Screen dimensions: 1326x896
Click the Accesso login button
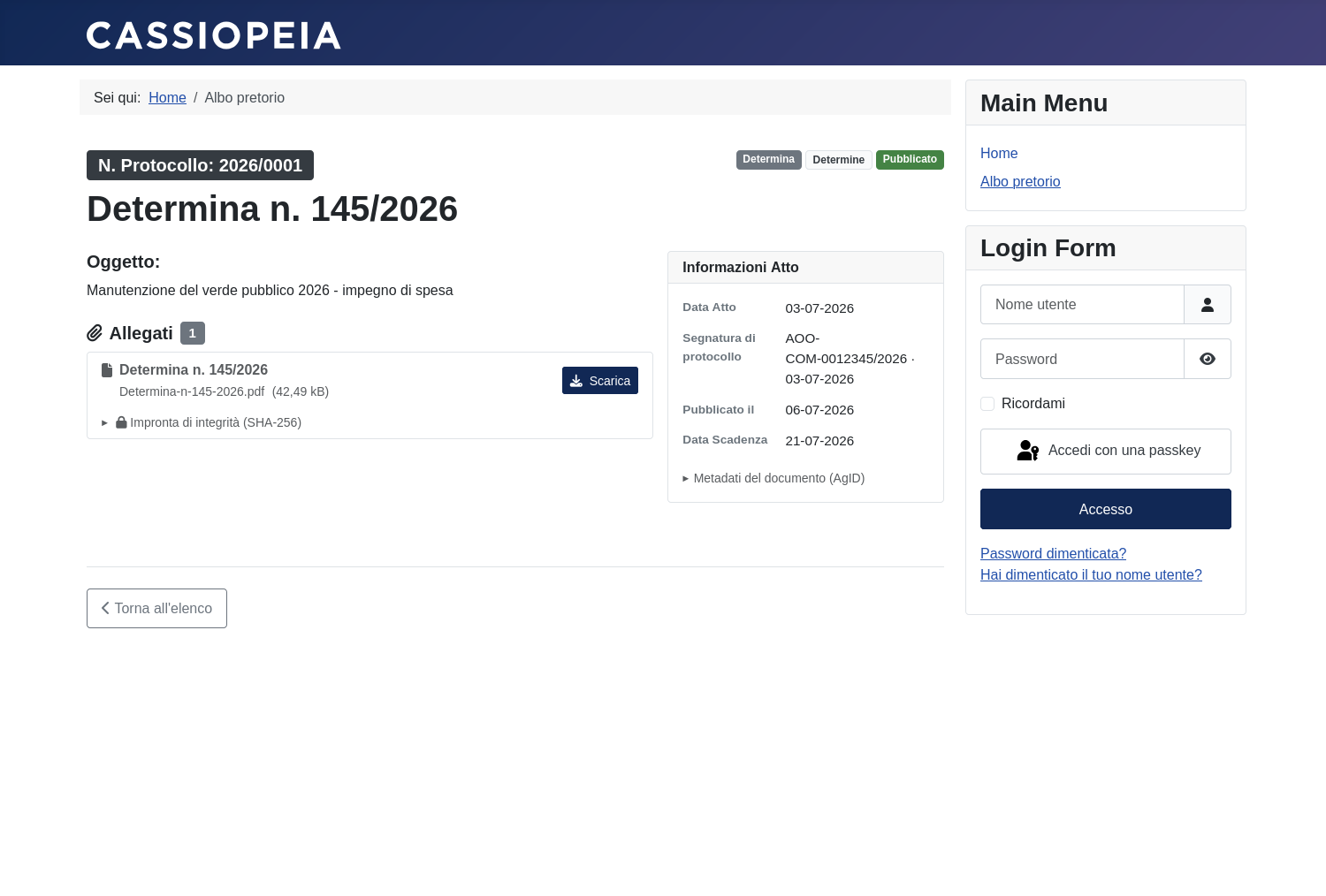click(x=1106, y=509)
